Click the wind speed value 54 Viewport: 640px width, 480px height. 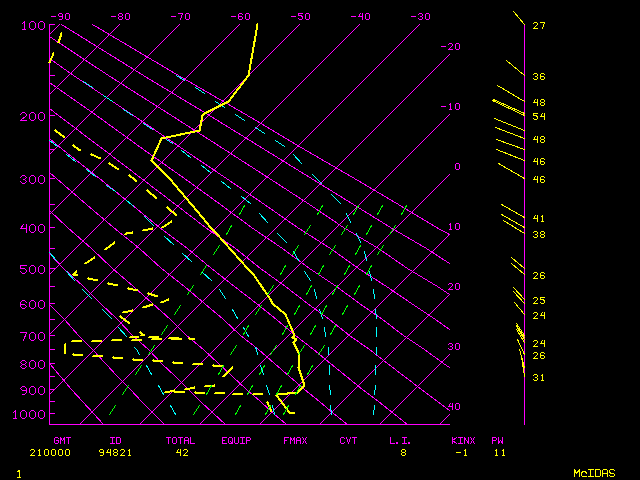click(x=538, y=117)
